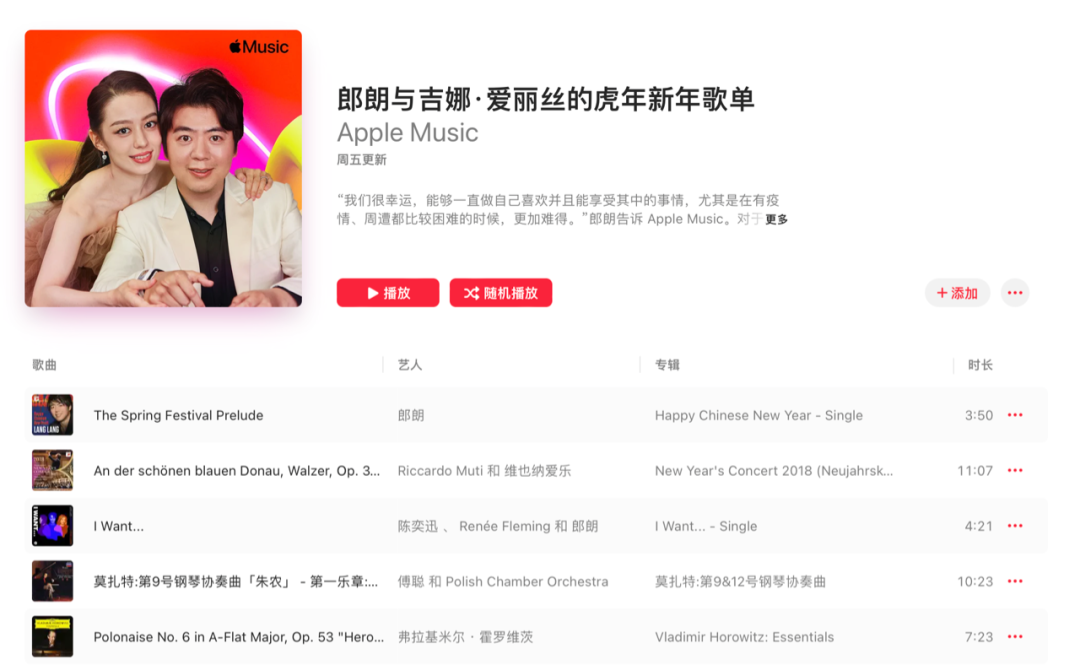Click the I Want... track artwork
The image size is (1080, 665).
(52, 526)
